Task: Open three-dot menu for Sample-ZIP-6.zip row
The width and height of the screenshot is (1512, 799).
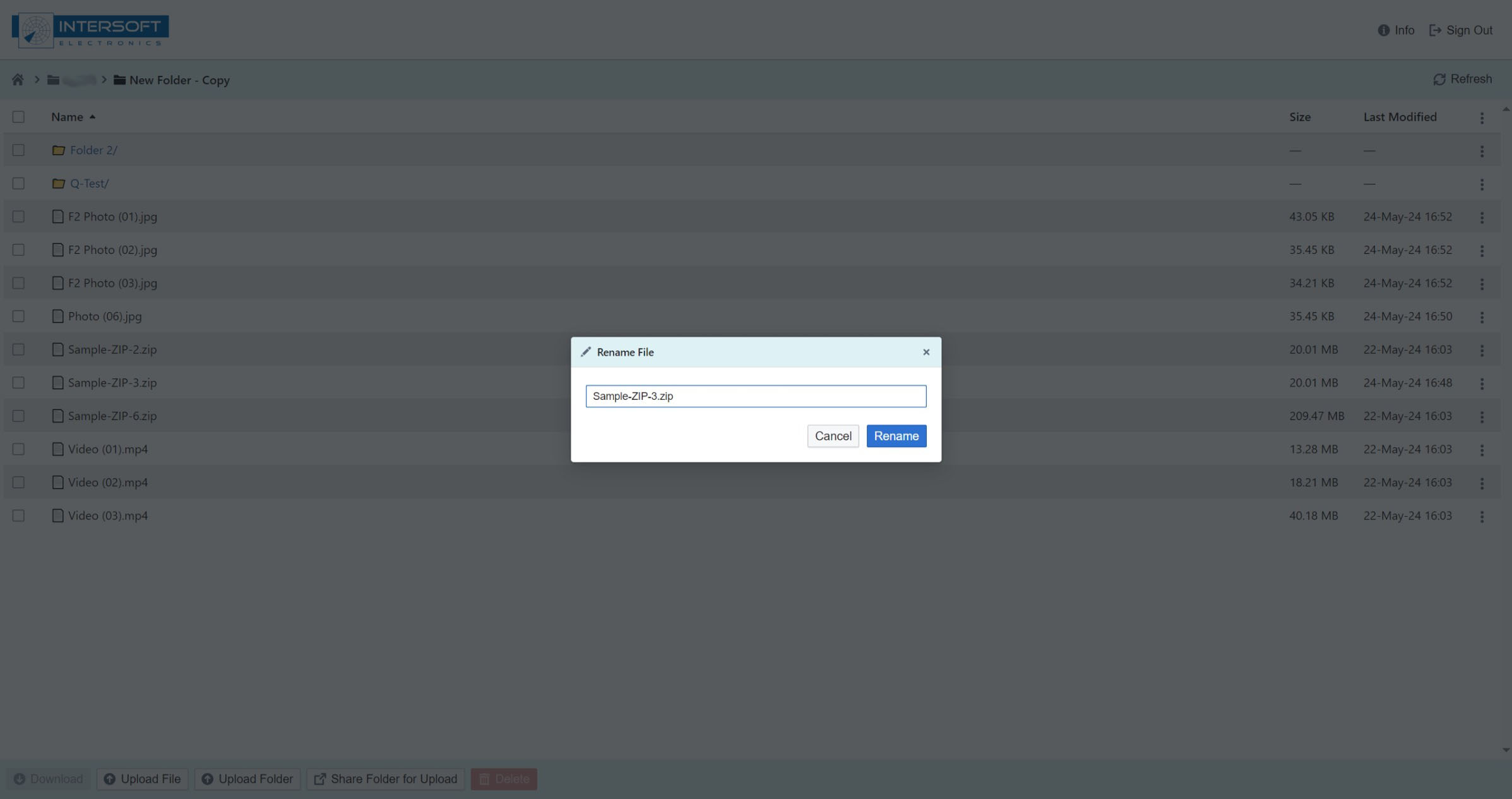Action: pos(1482,417)
